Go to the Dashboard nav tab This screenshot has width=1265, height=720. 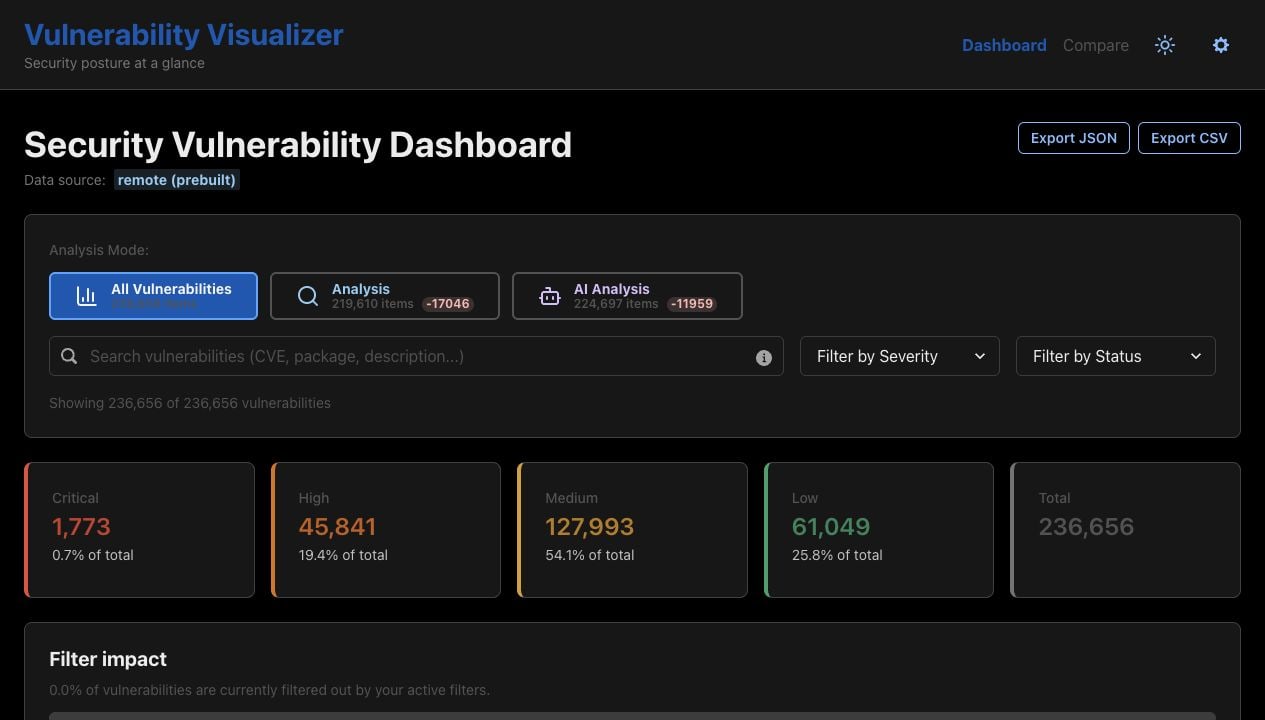point(1004,45)
